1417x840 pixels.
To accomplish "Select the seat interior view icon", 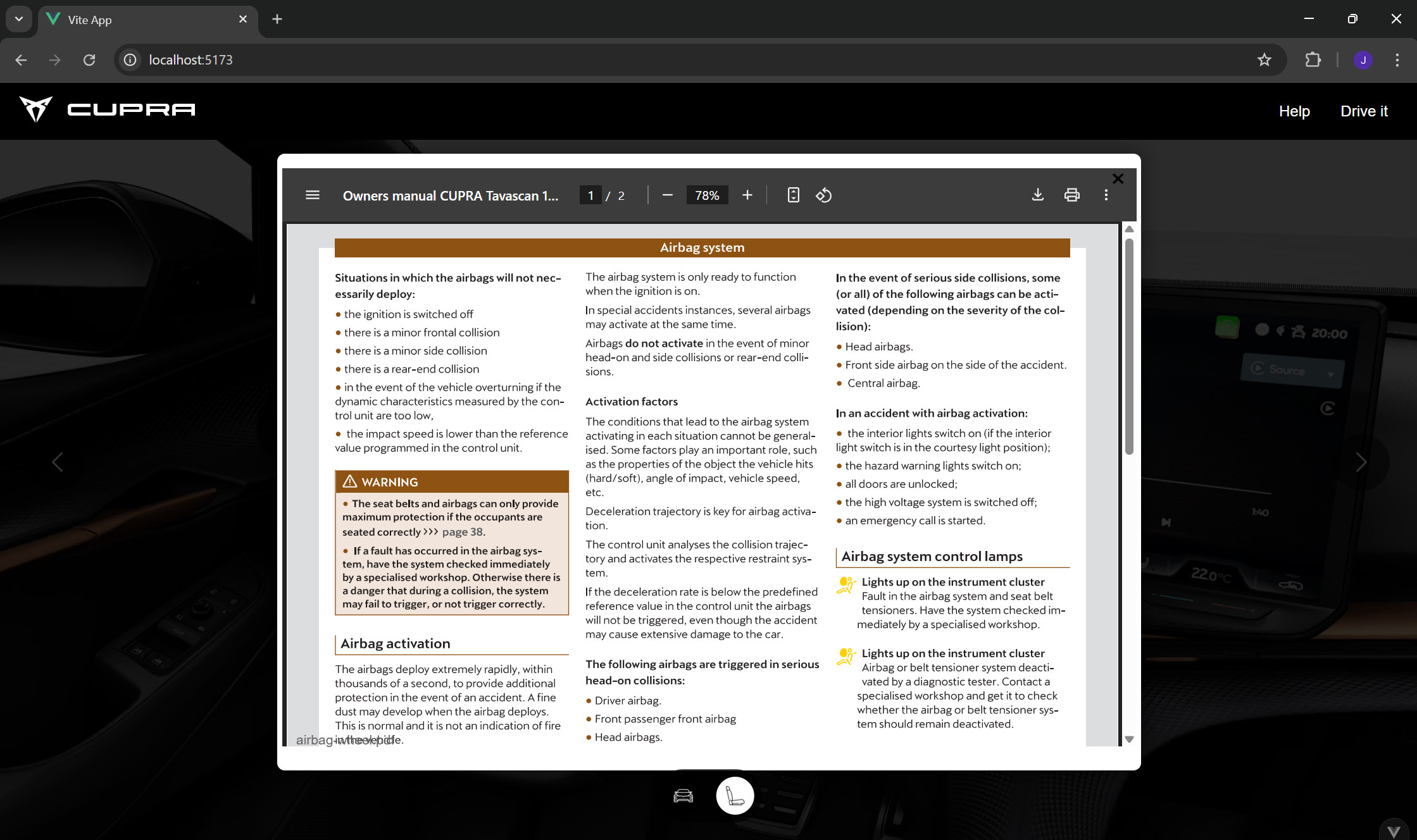I will (x=735, y=796).
